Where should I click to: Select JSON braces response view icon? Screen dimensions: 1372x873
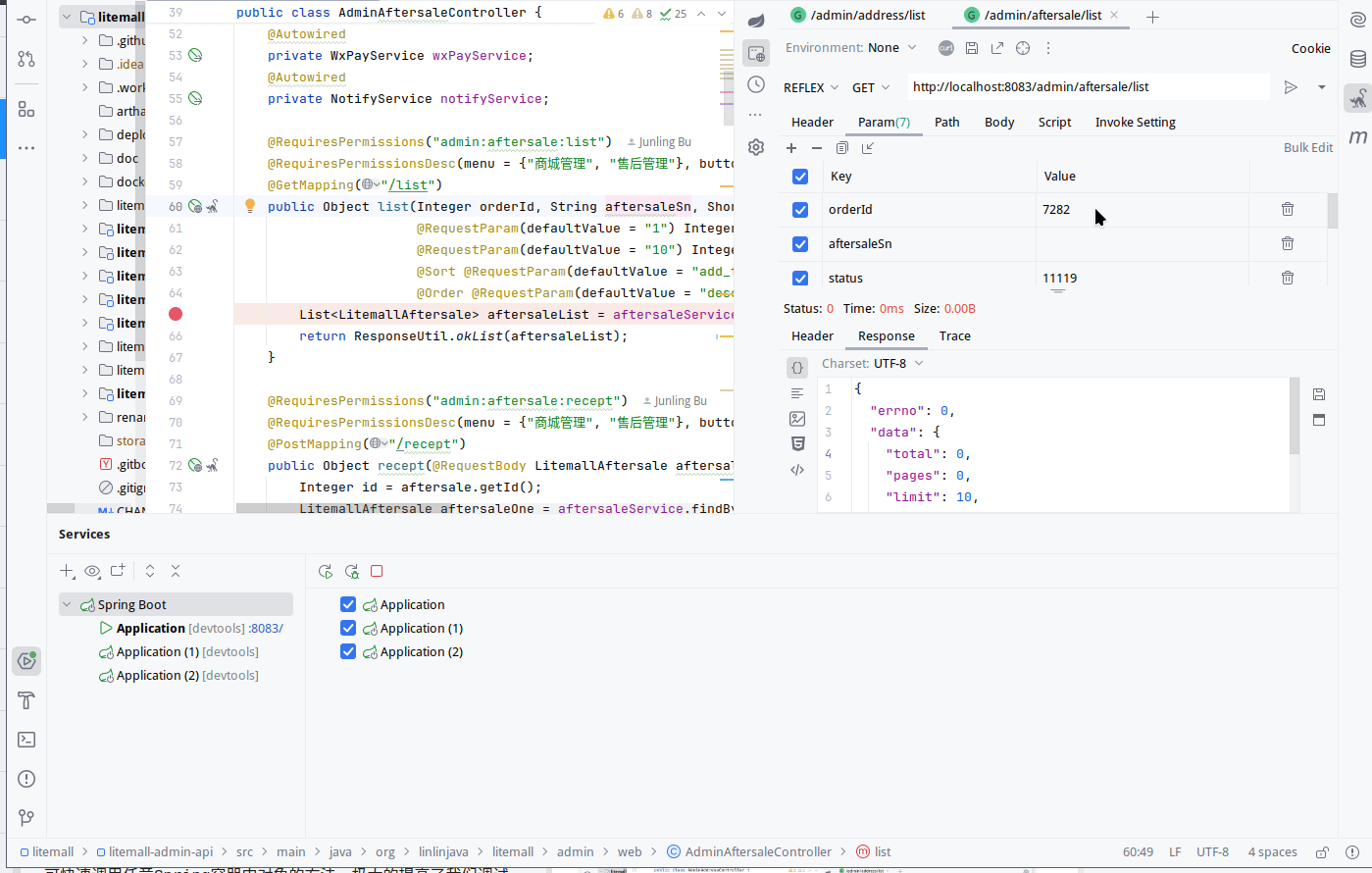click(x=797, y=368)
